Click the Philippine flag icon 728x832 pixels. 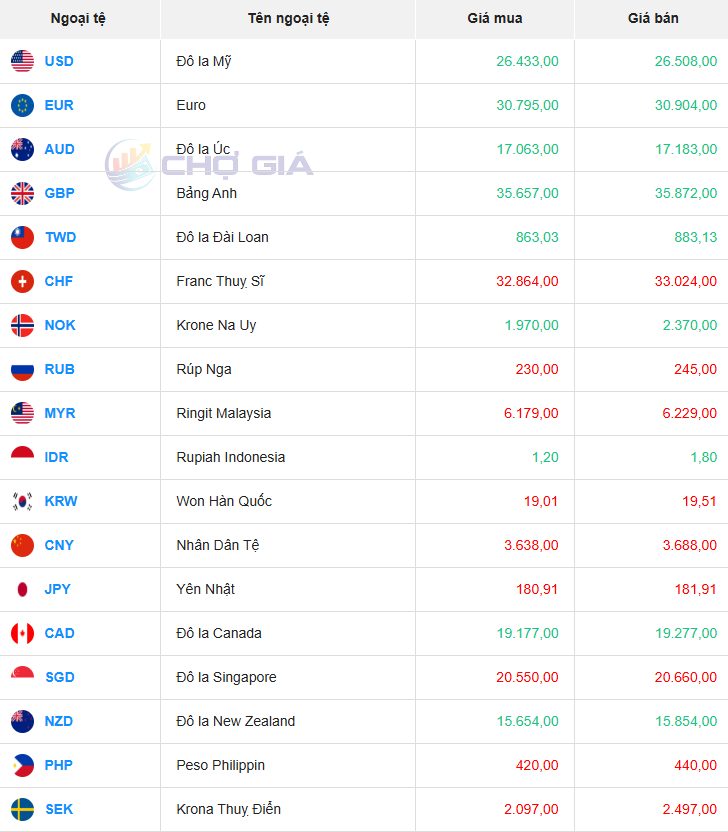[22, 765]
